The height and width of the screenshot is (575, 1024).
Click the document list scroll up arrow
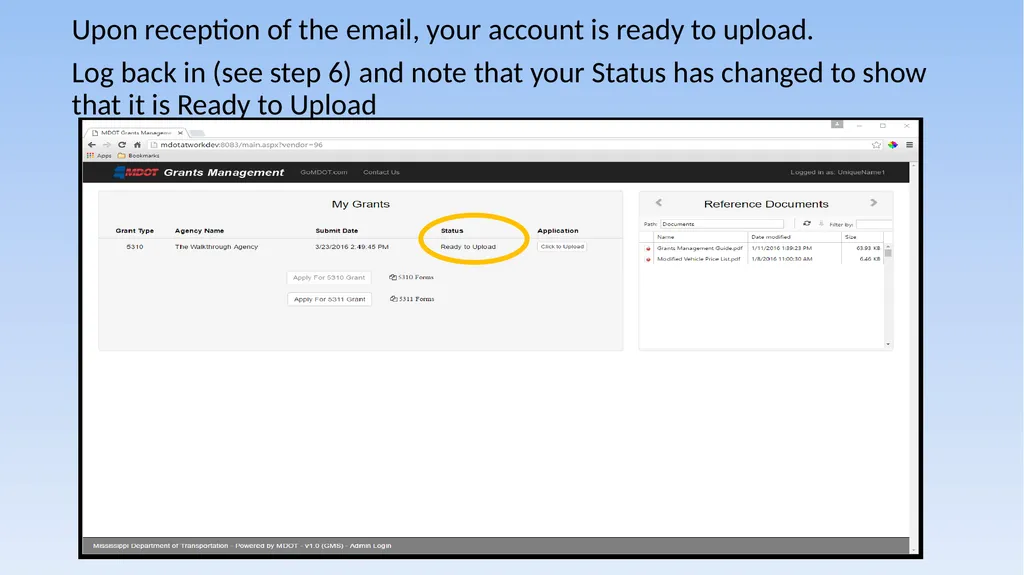888,246
